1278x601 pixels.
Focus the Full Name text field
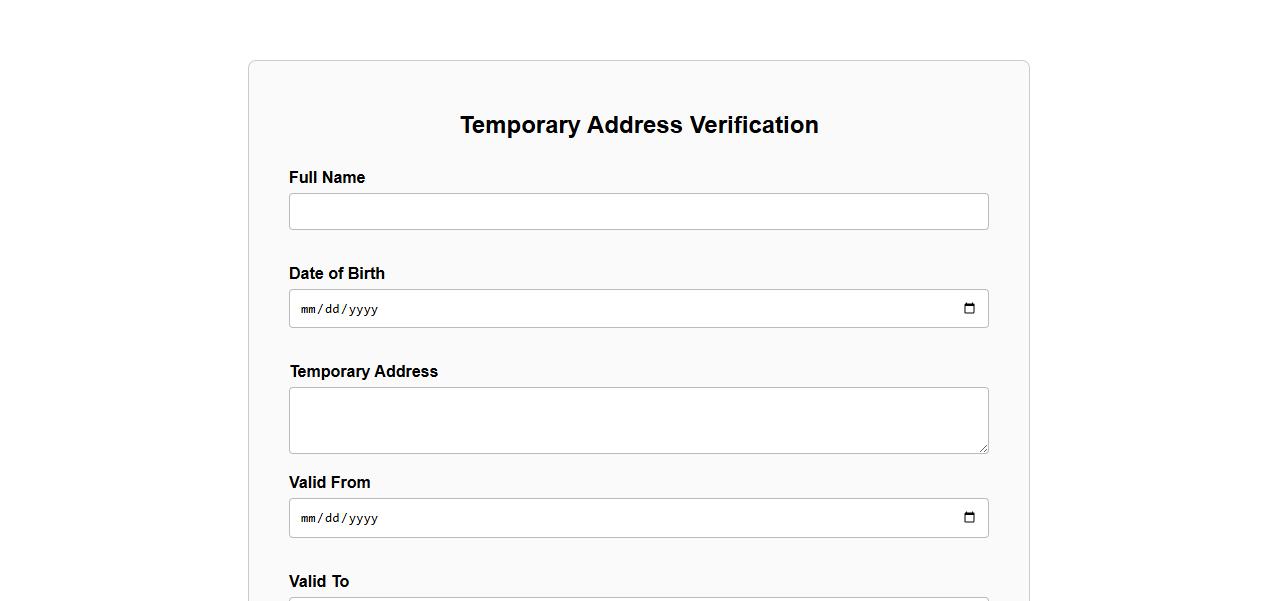pyautogui.click(x=638, y=212)
